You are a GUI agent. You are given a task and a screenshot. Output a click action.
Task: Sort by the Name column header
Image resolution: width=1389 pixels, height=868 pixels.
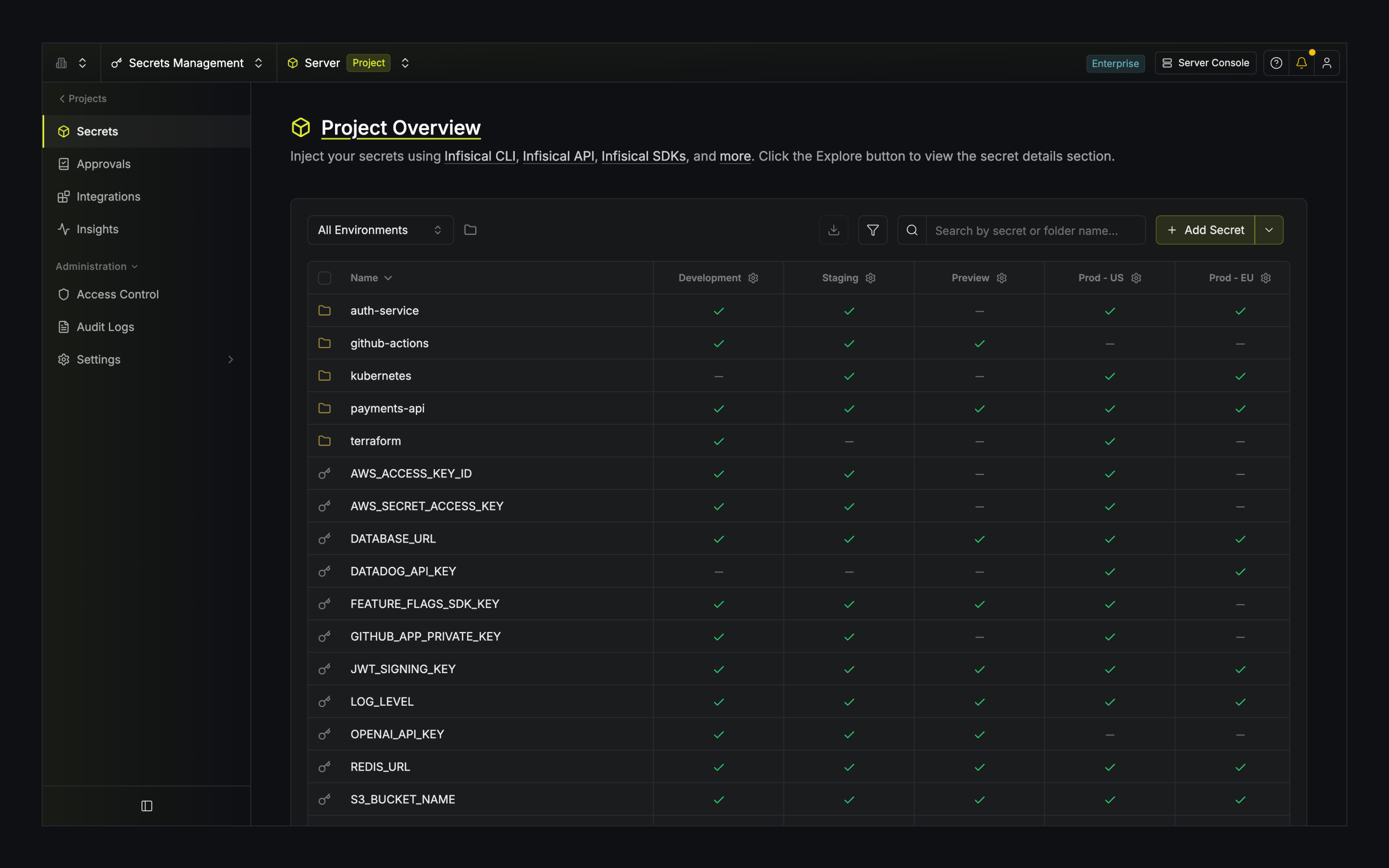(x=371, y=278)
